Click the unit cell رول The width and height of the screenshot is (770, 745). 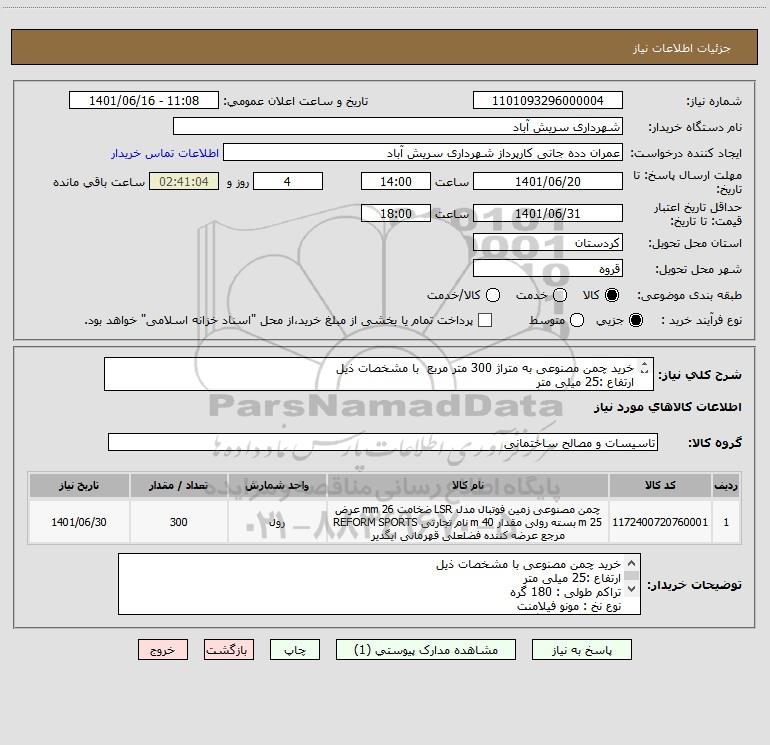pos(277,522)
